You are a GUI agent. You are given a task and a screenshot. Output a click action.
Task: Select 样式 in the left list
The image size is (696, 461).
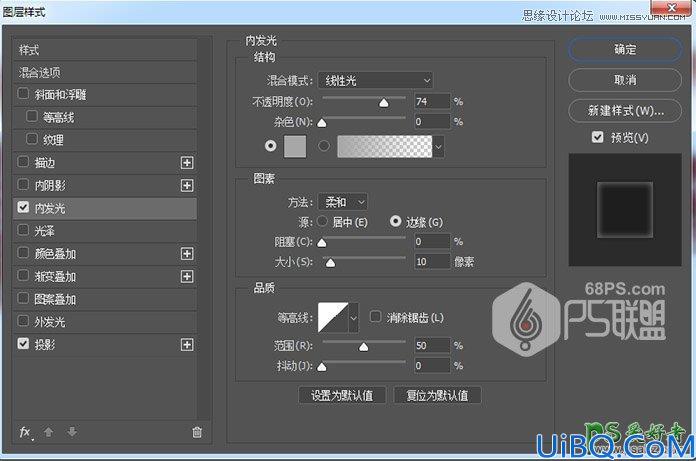pyautogui.click(x=105, y=50)
